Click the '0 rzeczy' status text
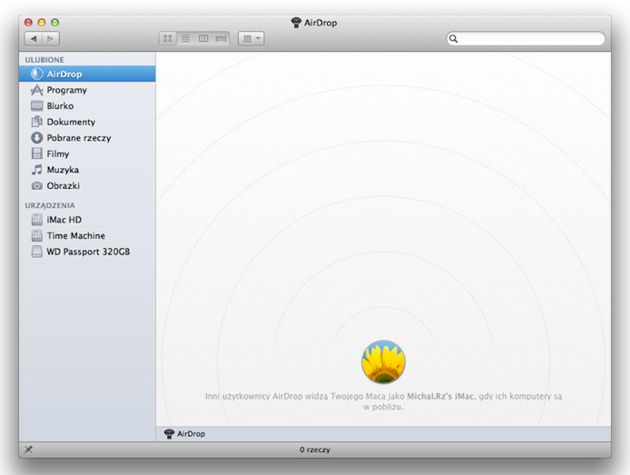This screenshot has width=630, height=475. [315, 450]
